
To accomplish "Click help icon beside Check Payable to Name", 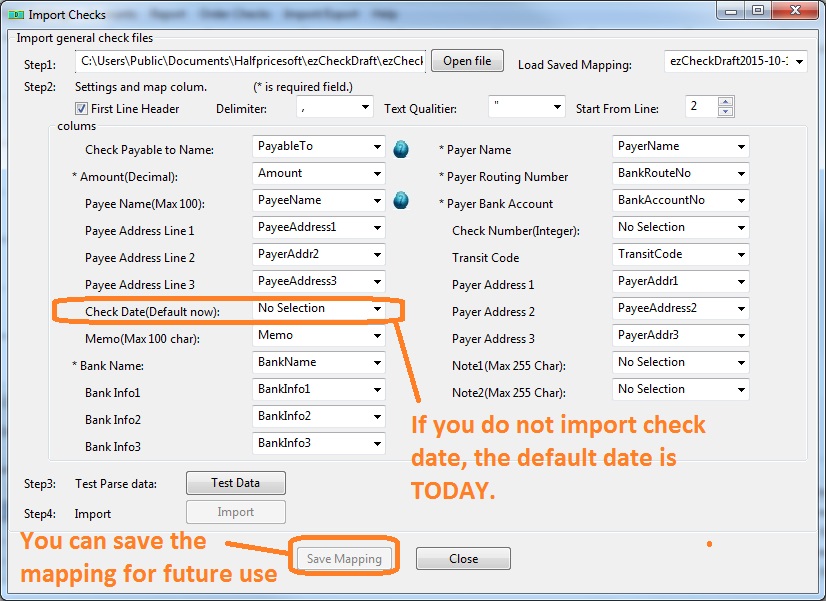I will click(x=400, y=149).
